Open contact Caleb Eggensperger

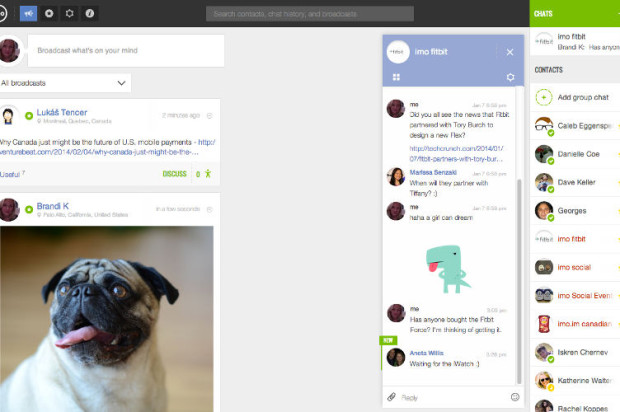click(x=575, y=126)
